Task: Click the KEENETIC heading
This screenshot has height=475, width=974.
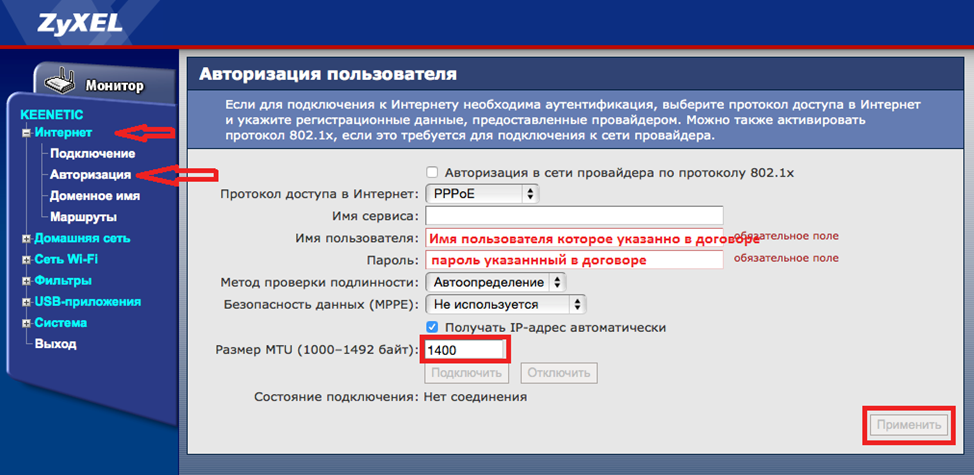Action: point(52,115)
